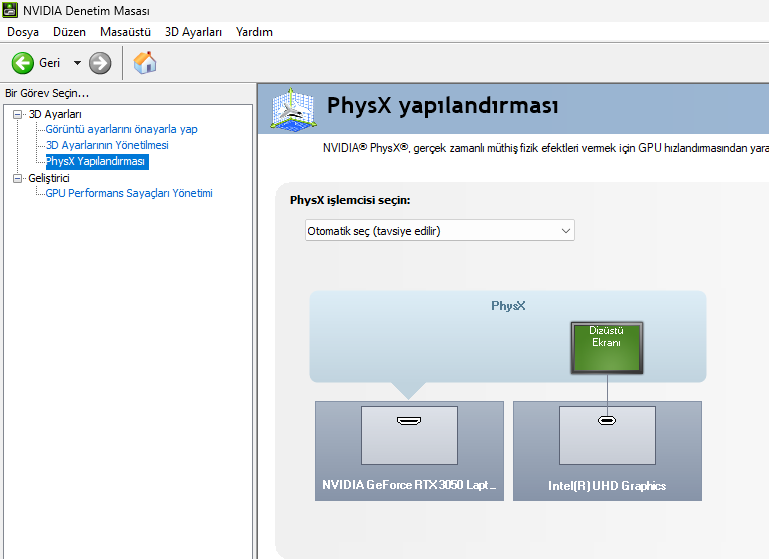Open Görüntü ayarlarını önayarla yap link

point(121,129)
